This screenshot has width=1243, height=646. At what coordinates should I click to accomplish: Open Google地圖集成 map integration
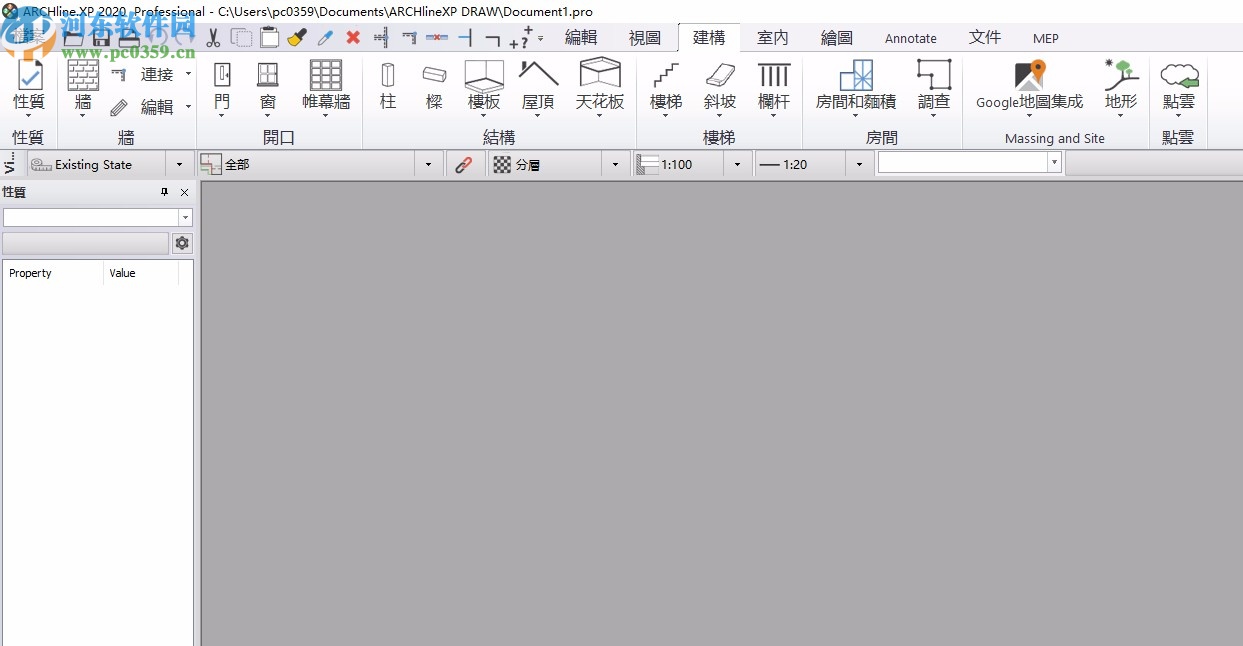click(x=1029, y=86)
